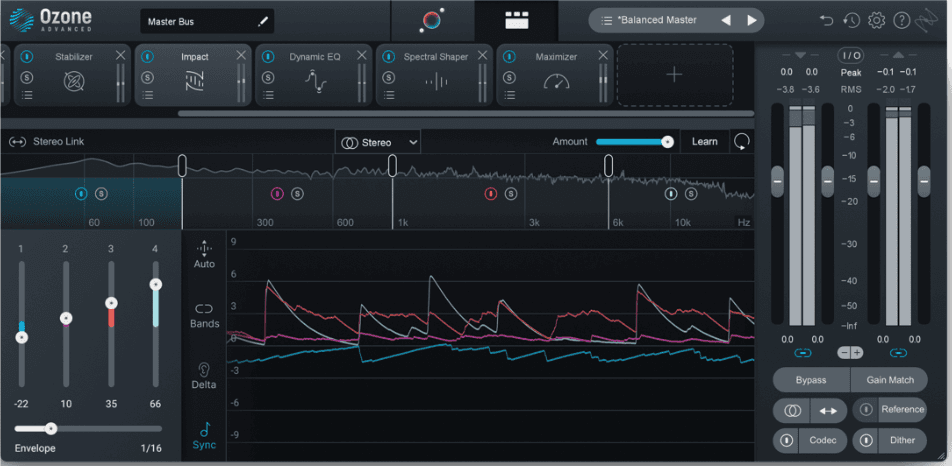Toggle power of Dynamic EQ module

click(268, 56)
